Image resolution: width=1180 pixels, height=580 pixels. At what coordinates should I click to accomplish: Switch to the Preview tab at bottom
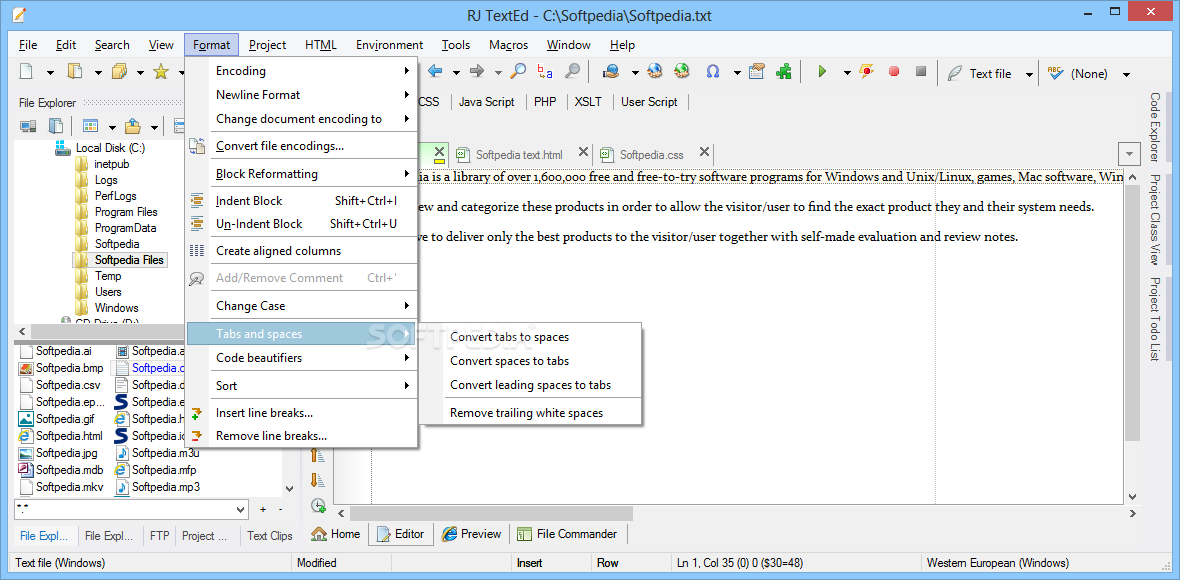tap(471, 534)
